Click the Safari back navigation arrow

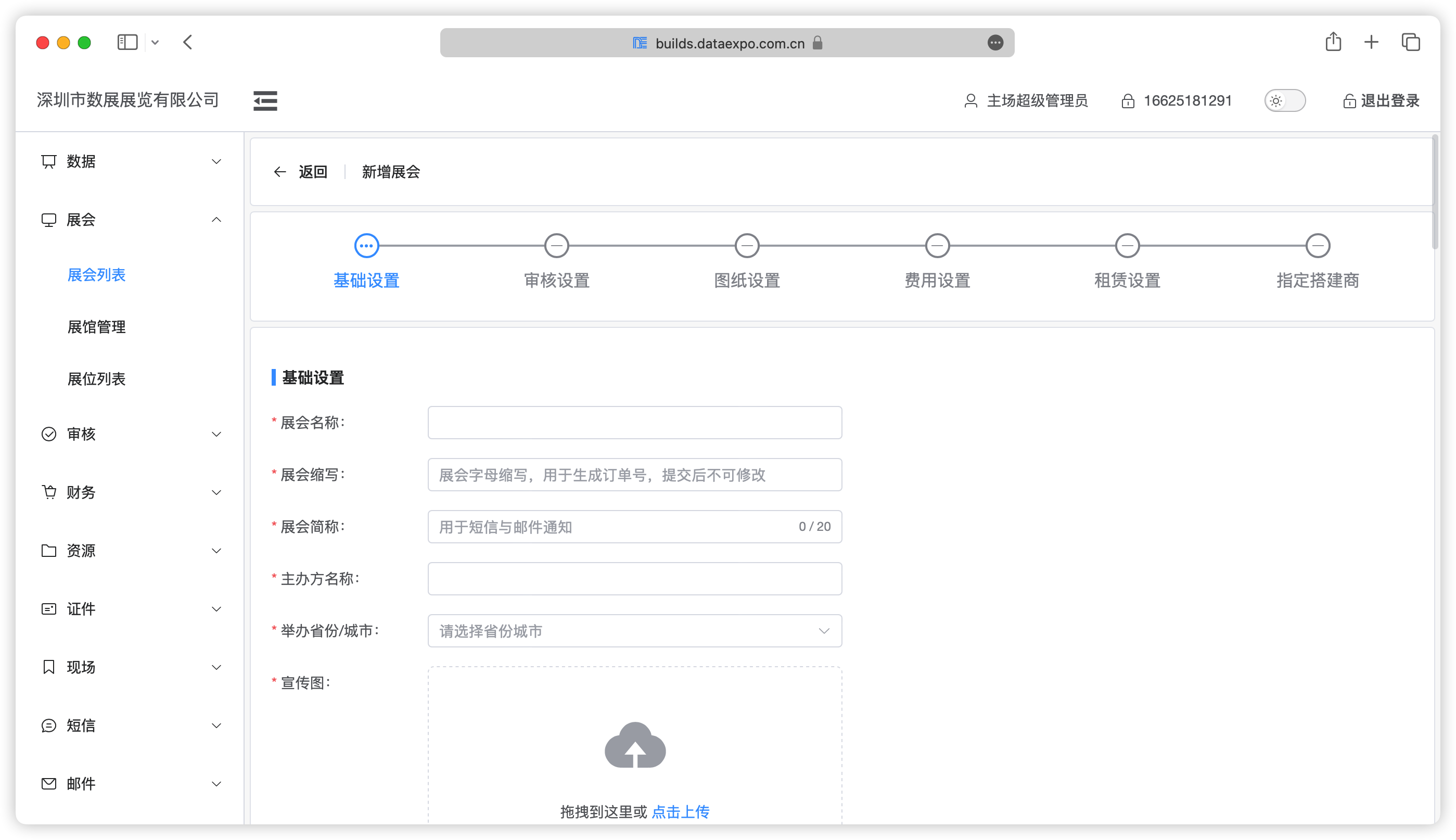(x=187, y=42)
